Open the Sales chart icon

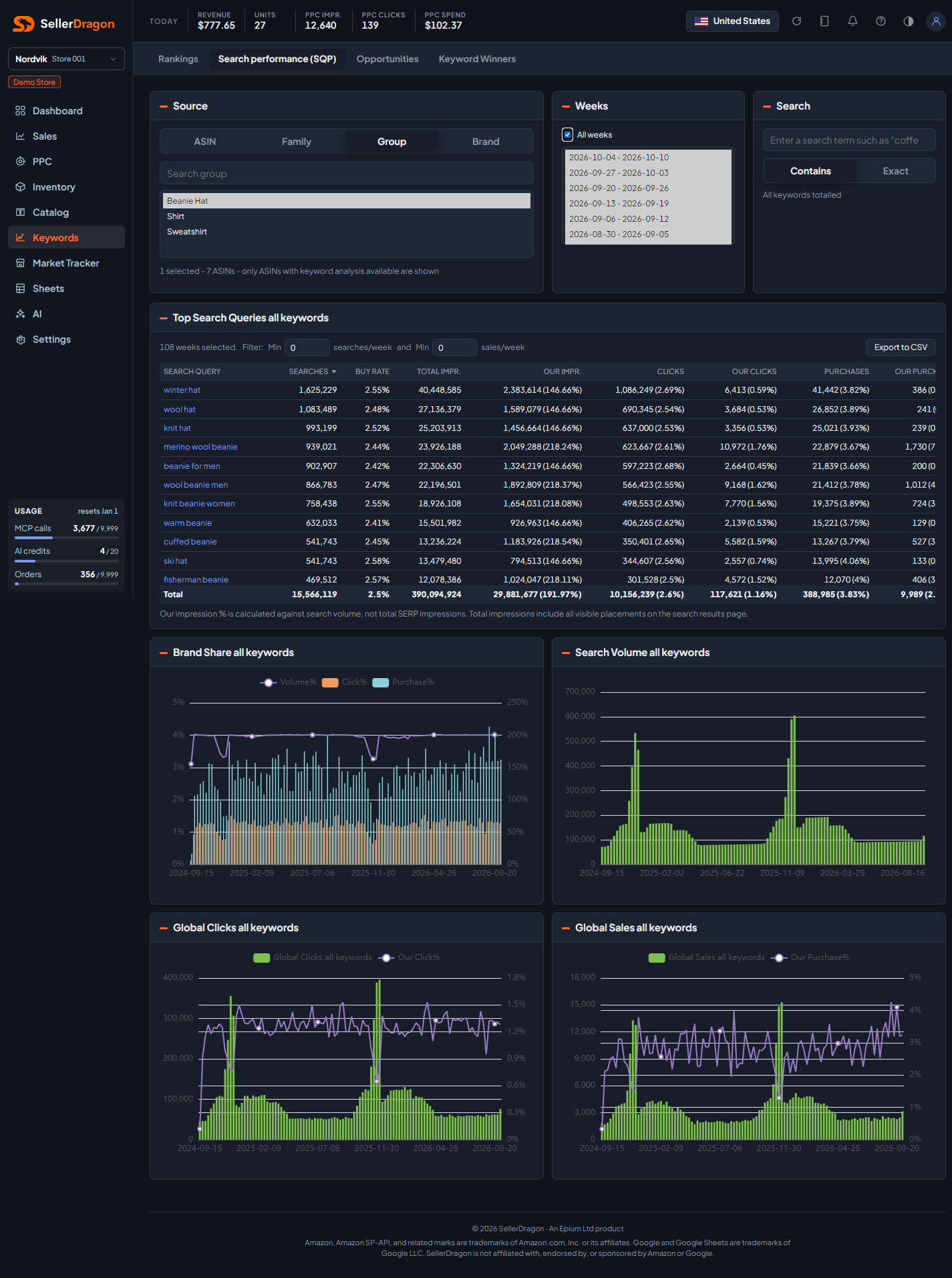pos(21,136)
